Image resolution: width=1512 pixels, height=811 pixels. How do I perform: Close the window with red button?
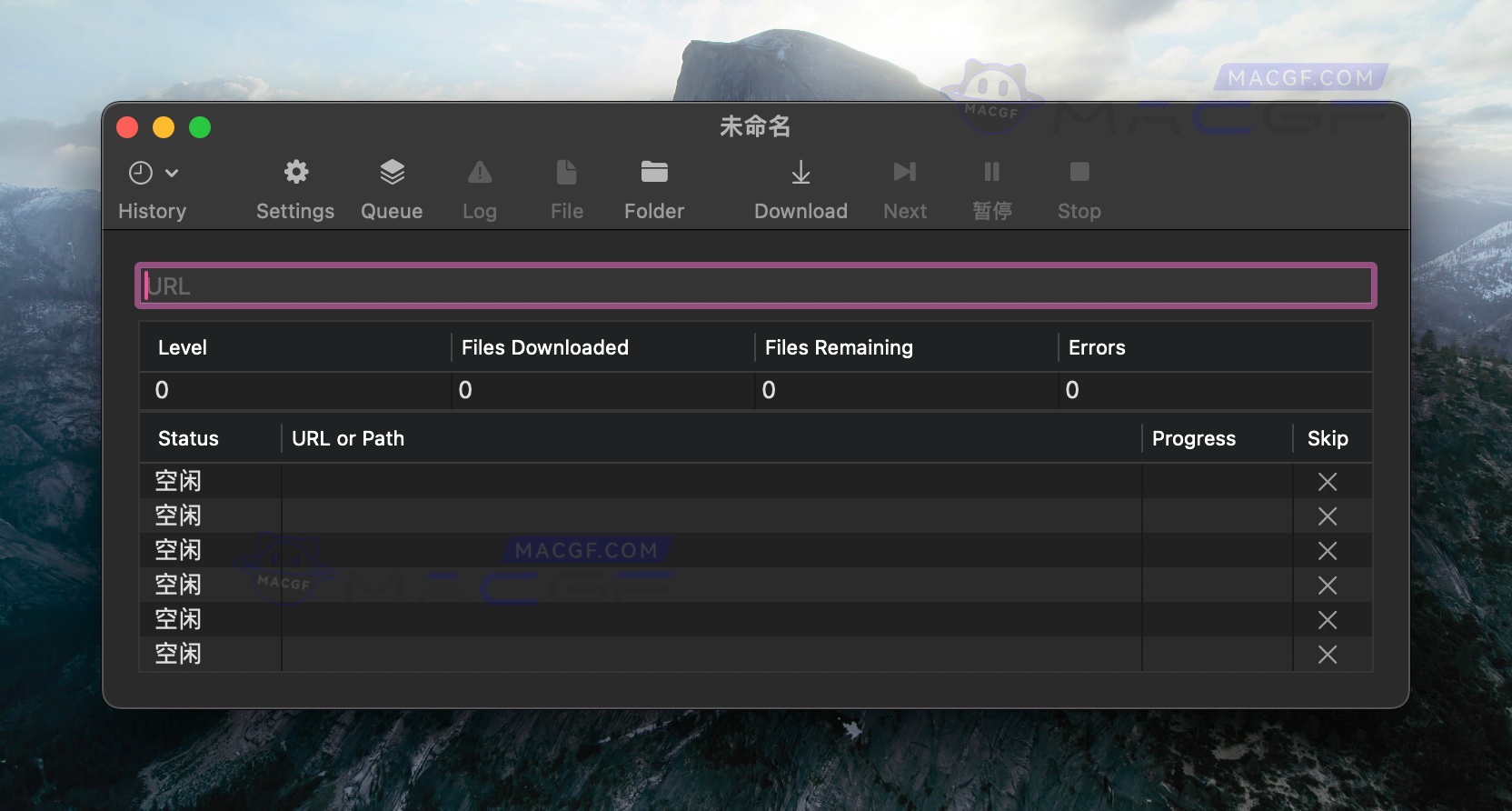tap(127, 127)
